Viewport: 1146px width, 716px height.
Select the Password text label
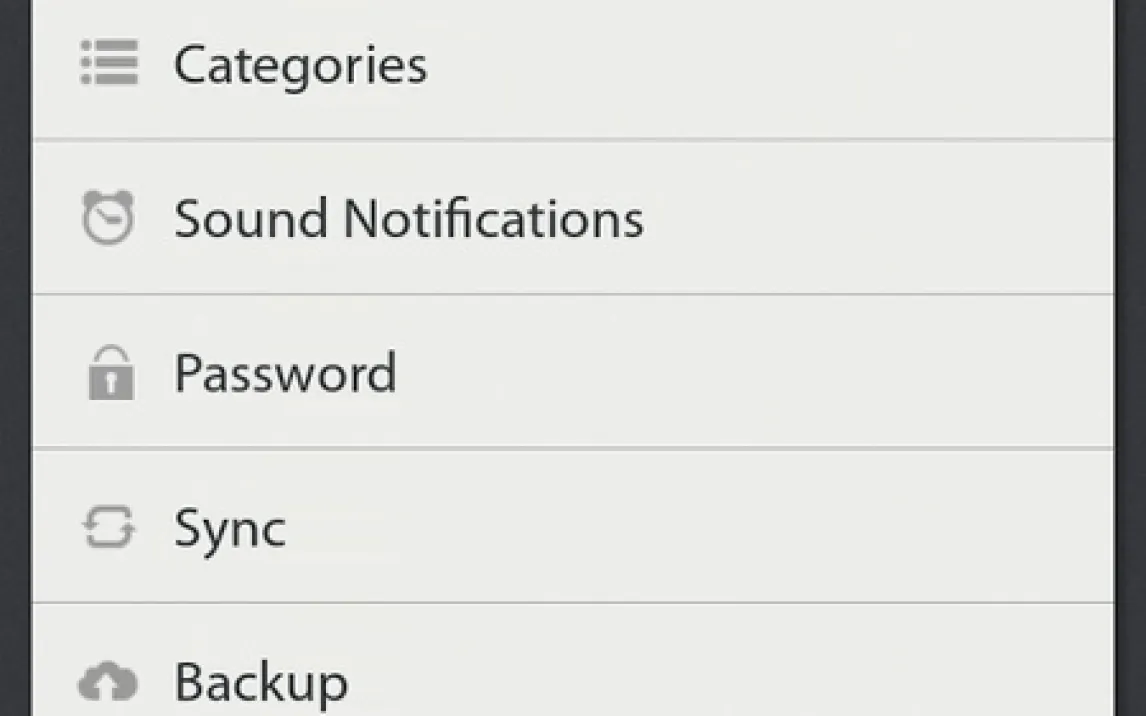pos(285,373)
